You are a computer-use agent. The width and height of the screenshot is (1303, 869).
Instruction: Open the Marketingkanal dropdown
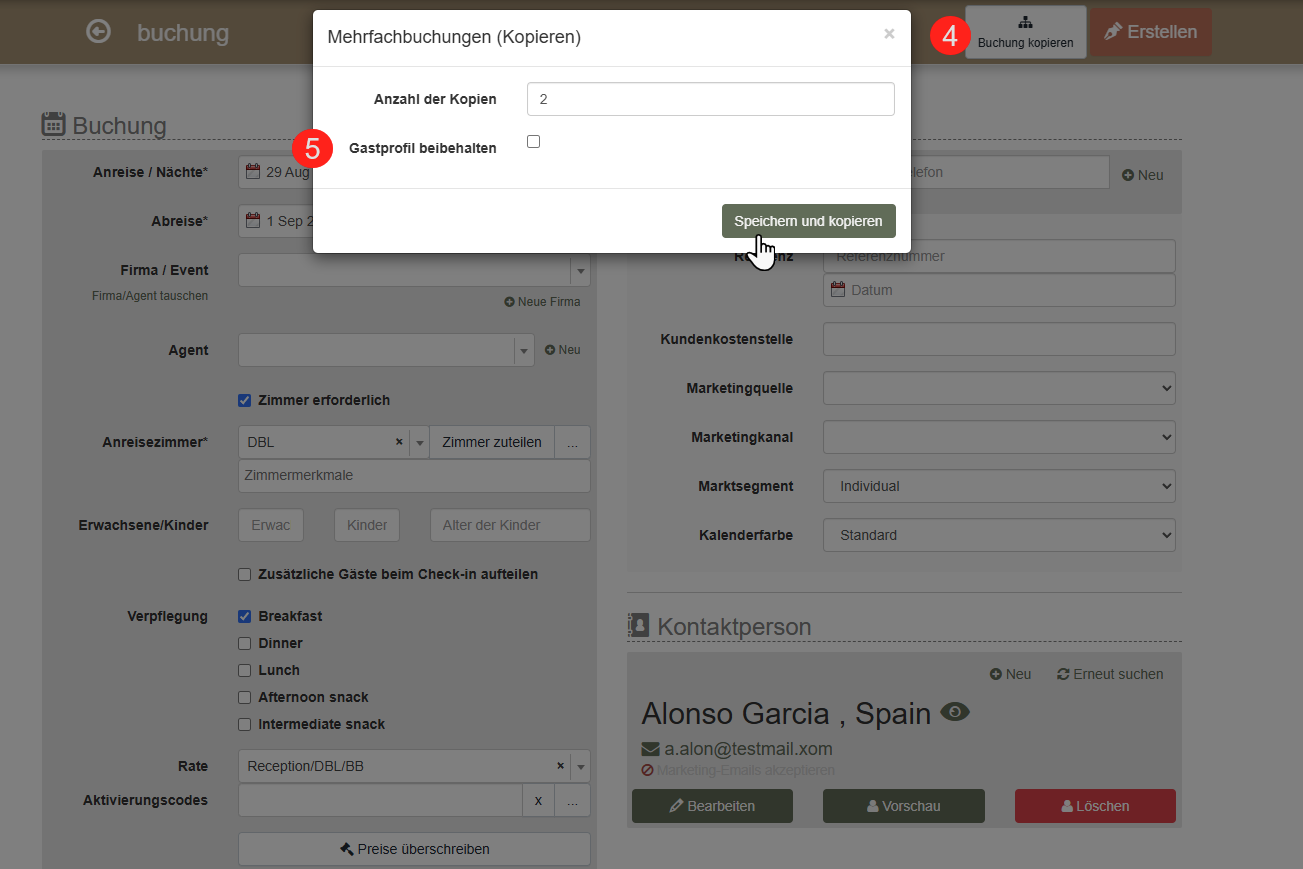(x=999, y=437)
